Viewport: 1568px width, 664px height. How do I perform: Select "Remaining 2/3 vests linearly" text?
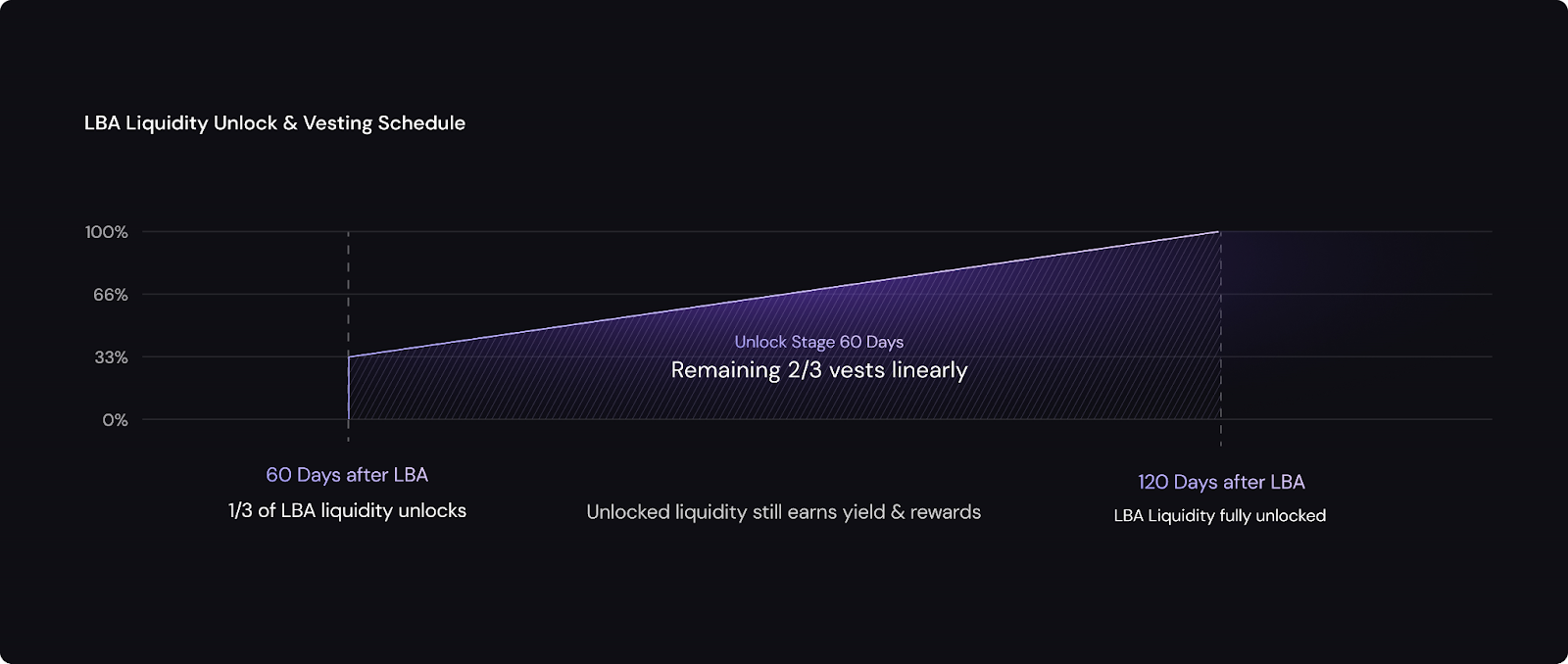[x=818, y=370]
